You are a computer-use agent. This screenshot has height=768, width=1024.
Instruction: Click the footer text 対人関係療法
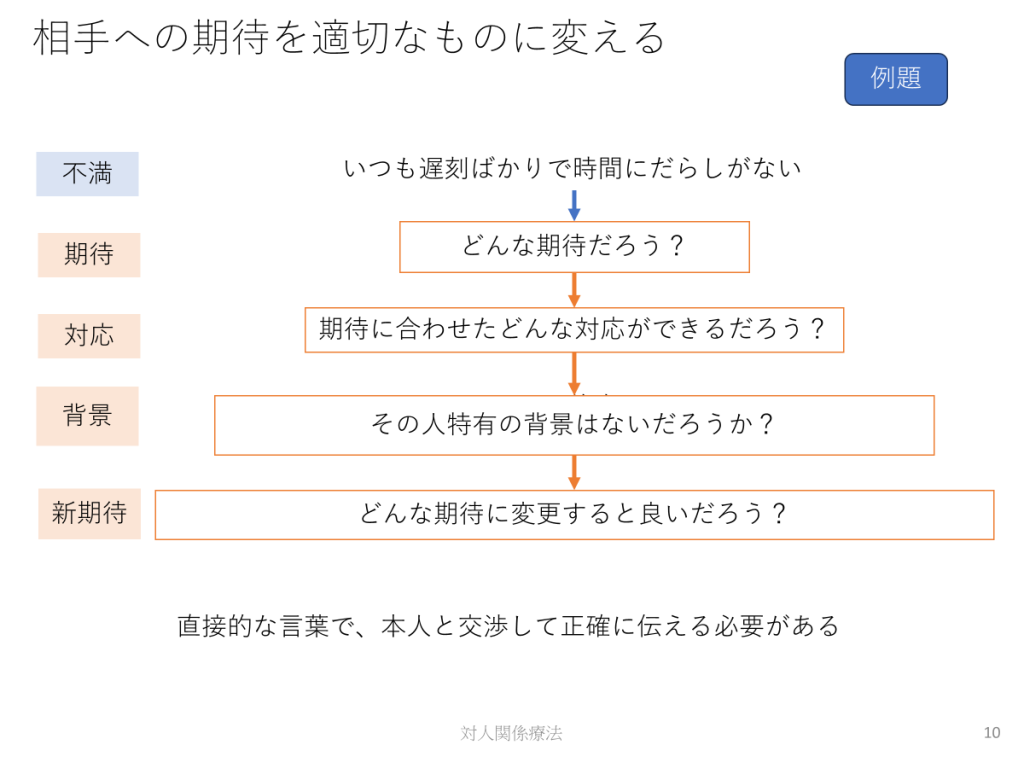coord(511,733)
